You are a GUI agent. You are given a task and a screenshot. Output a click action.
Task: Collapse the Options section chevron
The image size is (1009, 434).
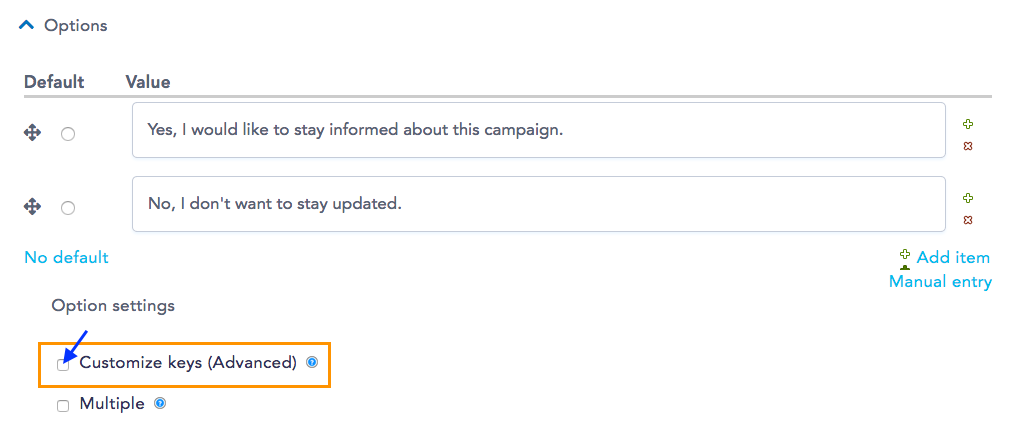[x=26, y=26]
